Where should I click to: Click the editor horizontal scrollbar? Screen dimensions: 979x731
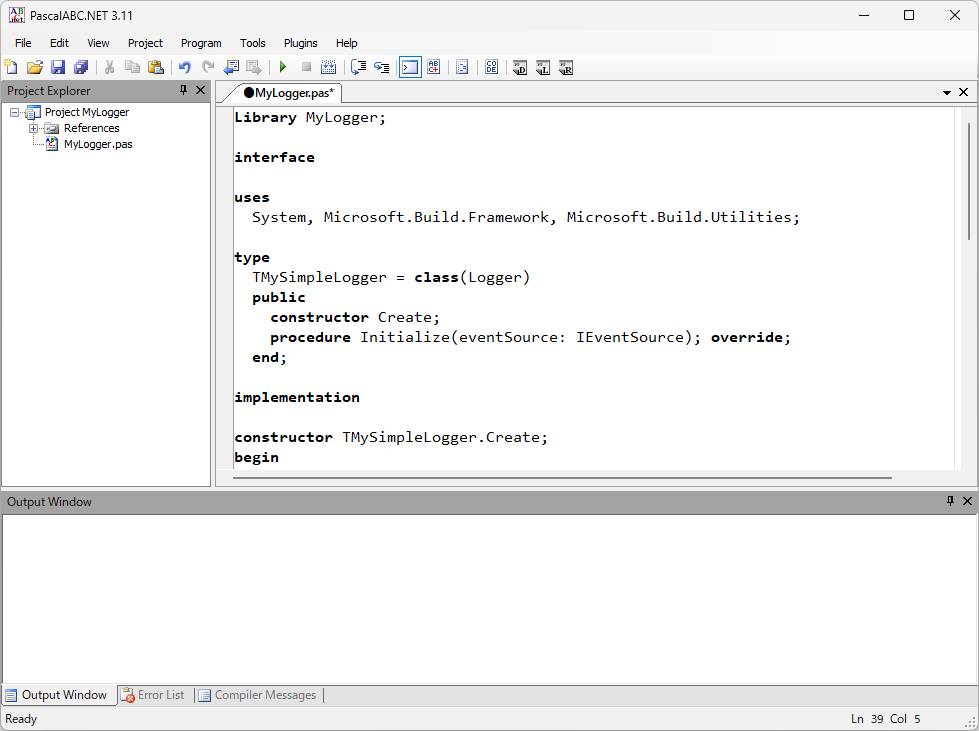click(562, 478)
